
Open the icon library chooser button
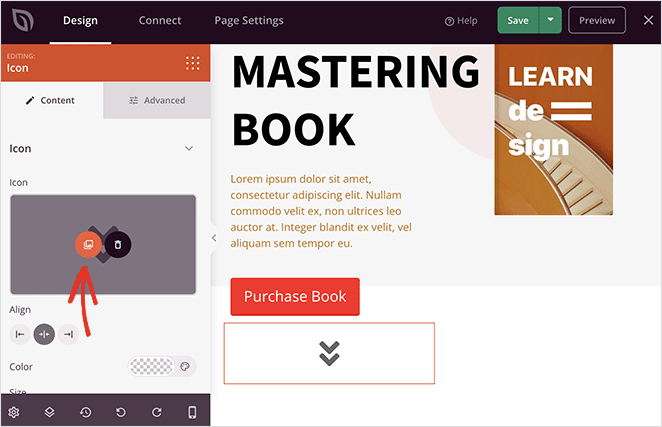point(88,245)
